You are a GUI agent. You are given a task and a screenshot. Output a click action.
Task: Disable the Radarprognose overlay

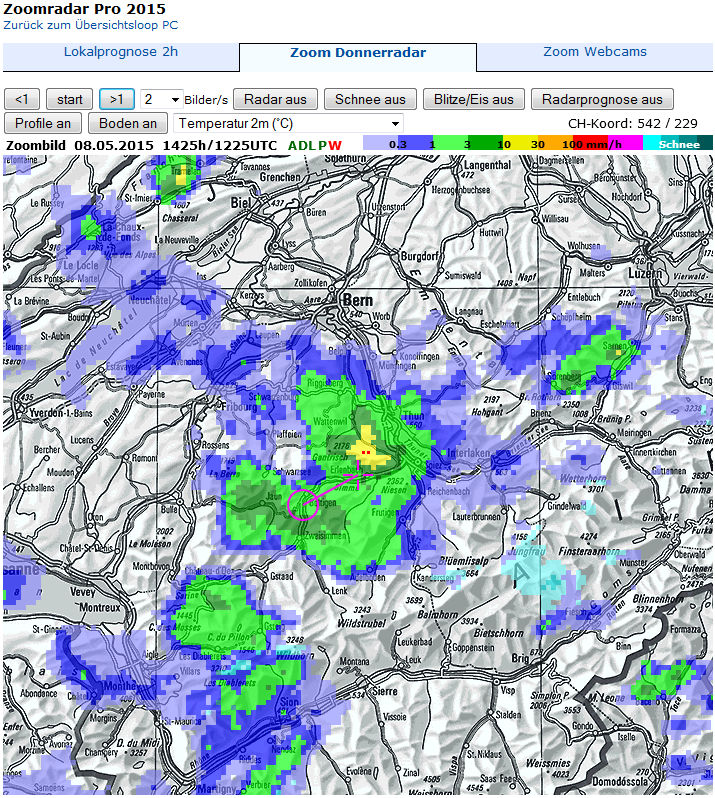pyautogui.click(x=602, y=99)
